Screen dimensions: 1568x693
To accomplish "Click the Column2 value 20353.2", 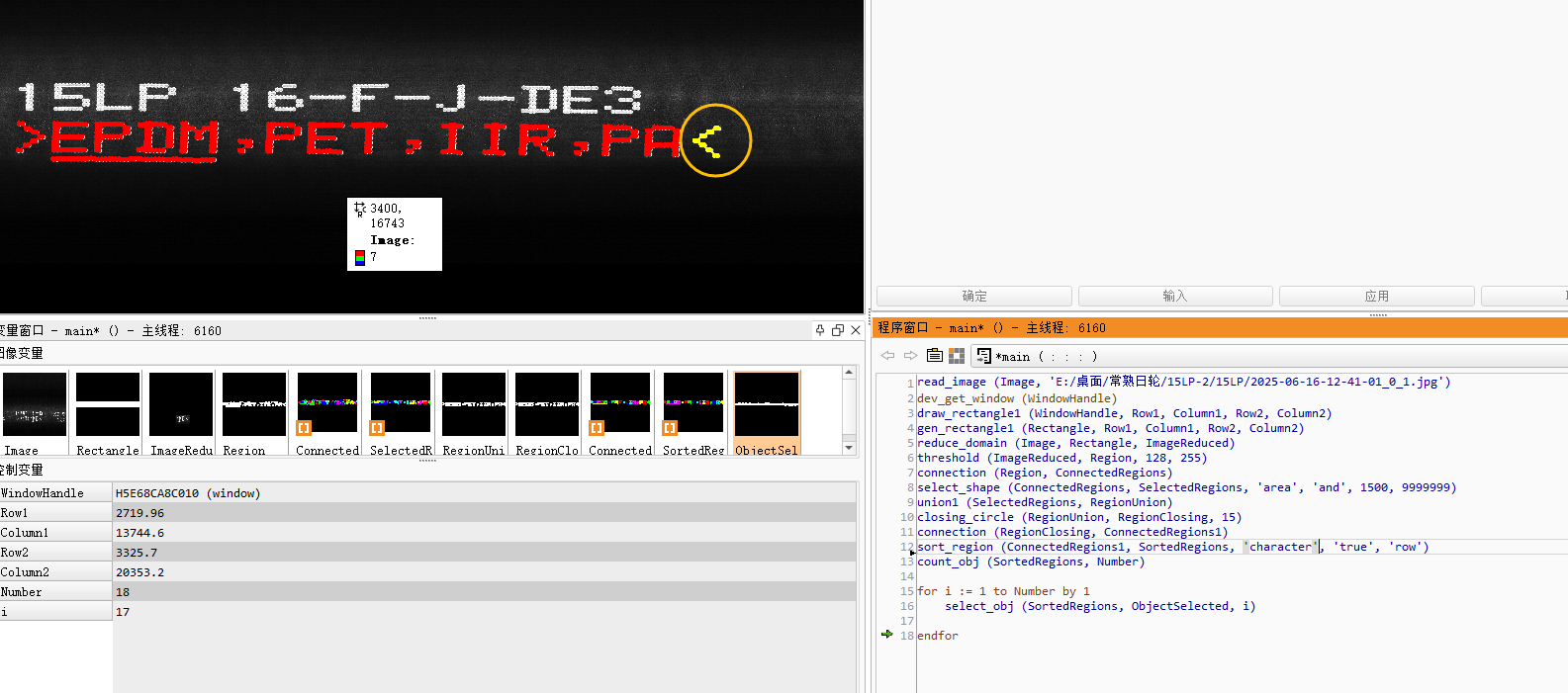I will point(139,572).
